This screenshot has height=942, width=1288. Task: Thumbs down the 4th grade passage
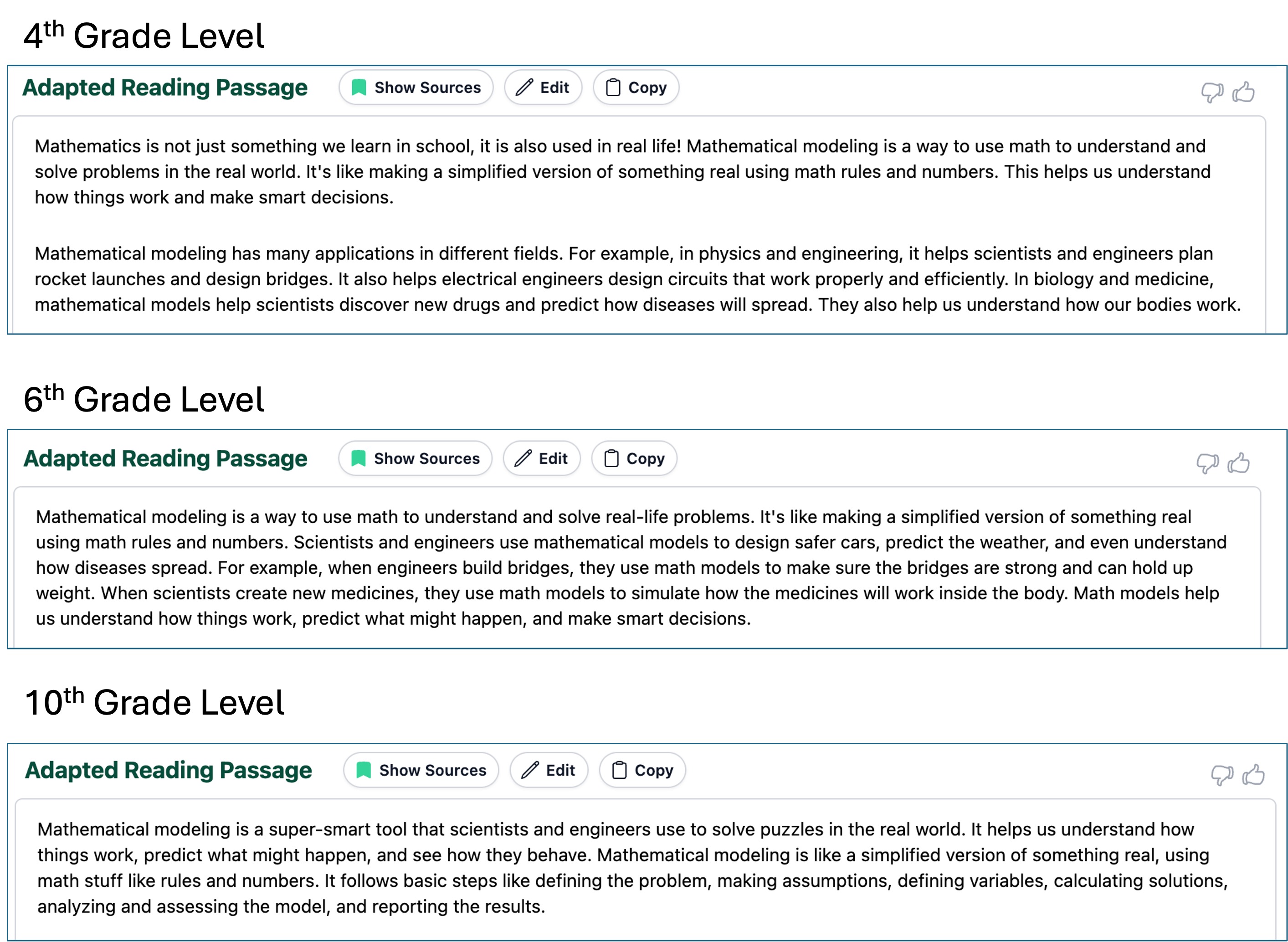[x=1211, y=92]
